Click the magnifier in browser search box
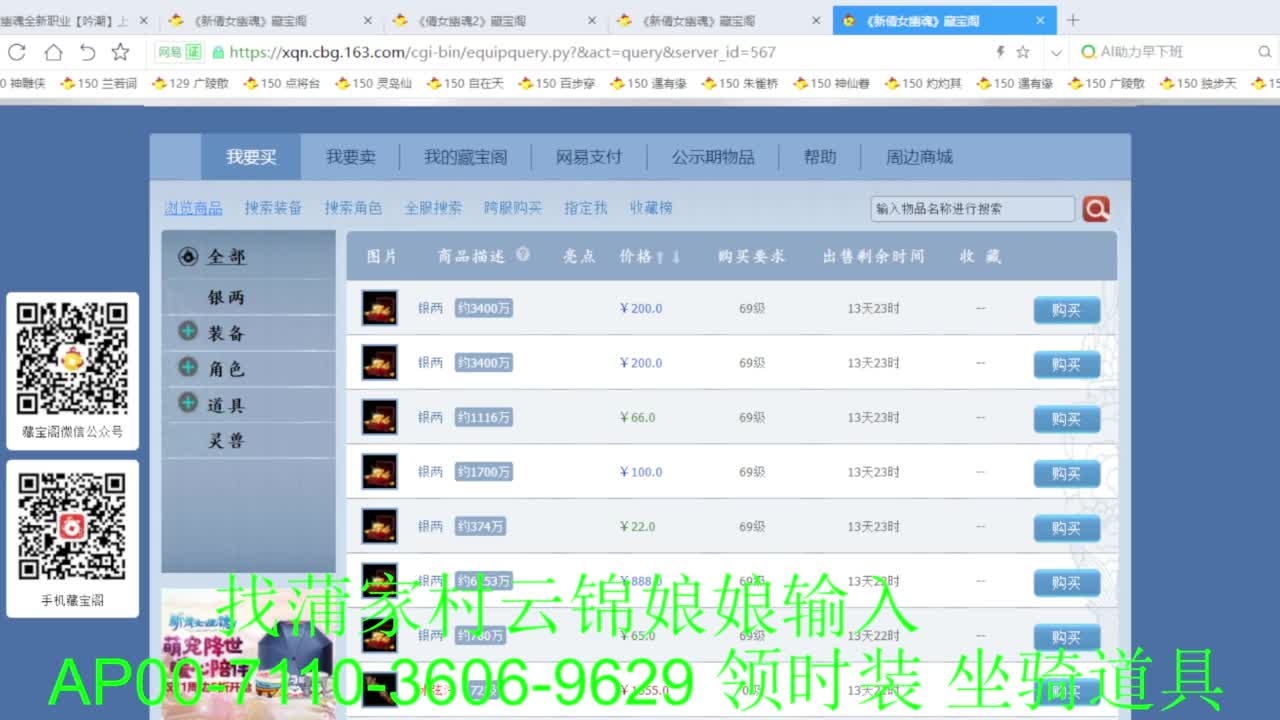Image resolution: width=1280 pixels, height=720 pixels. point(1264,52)
